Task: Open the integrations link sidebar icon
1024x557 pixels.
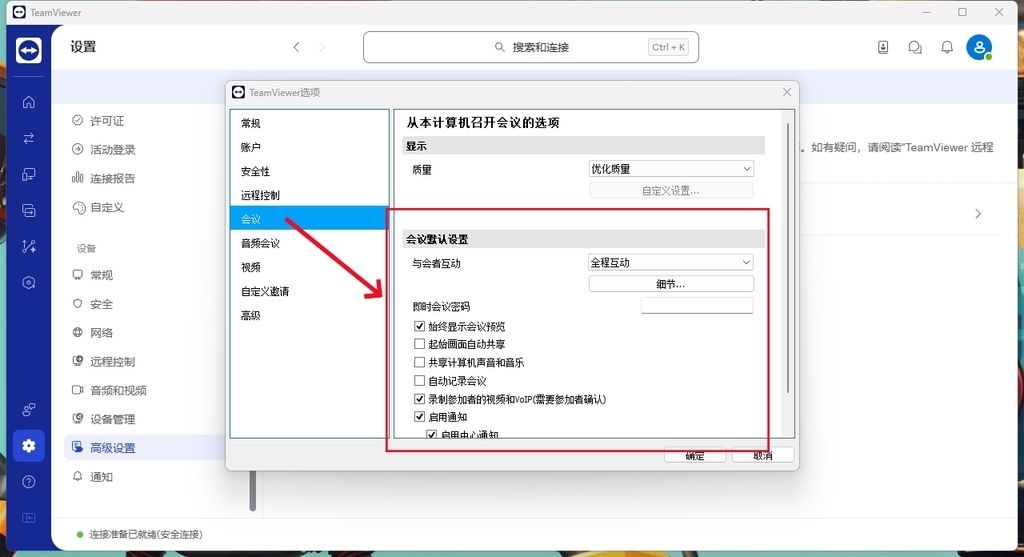Action: pyautogui.click(x=29, y=409)
